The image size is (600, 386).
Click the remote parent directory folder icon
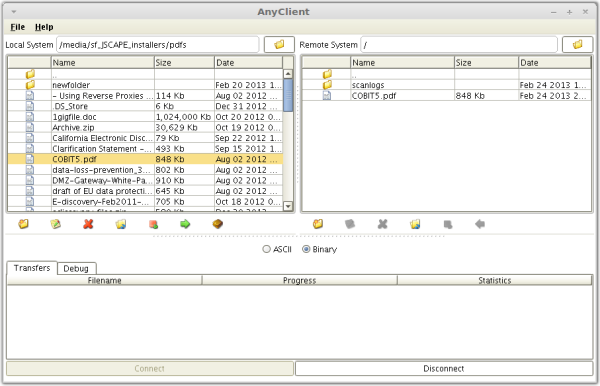click(327, 74)
